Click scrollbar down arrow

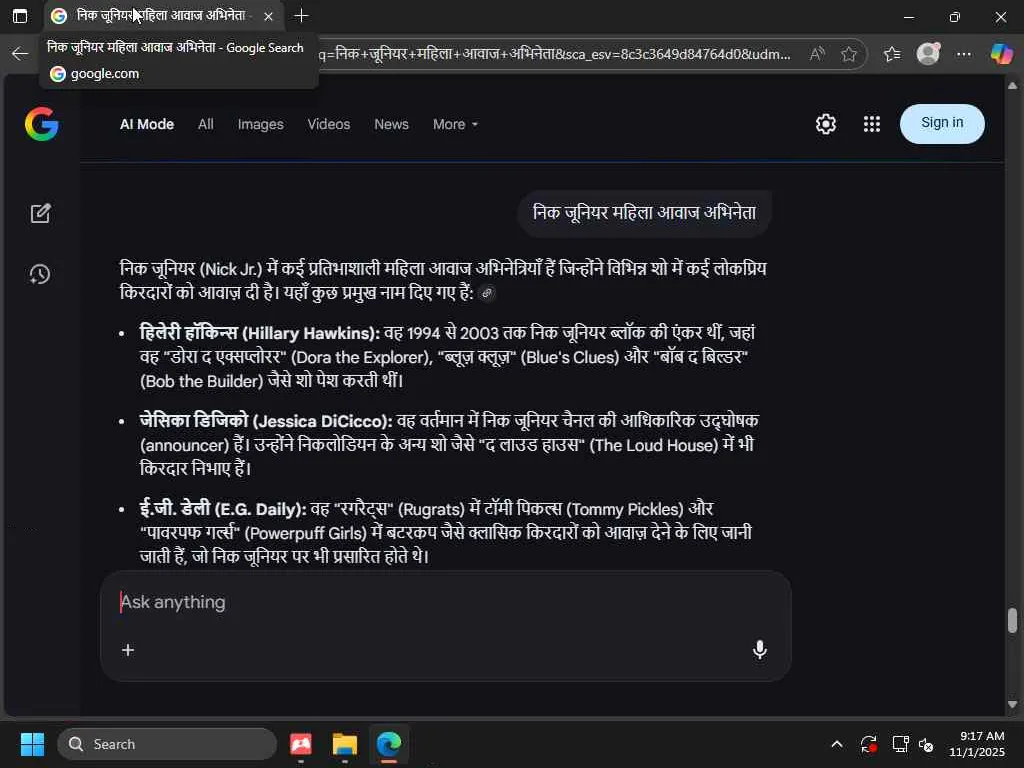[x=1012, y=704]
